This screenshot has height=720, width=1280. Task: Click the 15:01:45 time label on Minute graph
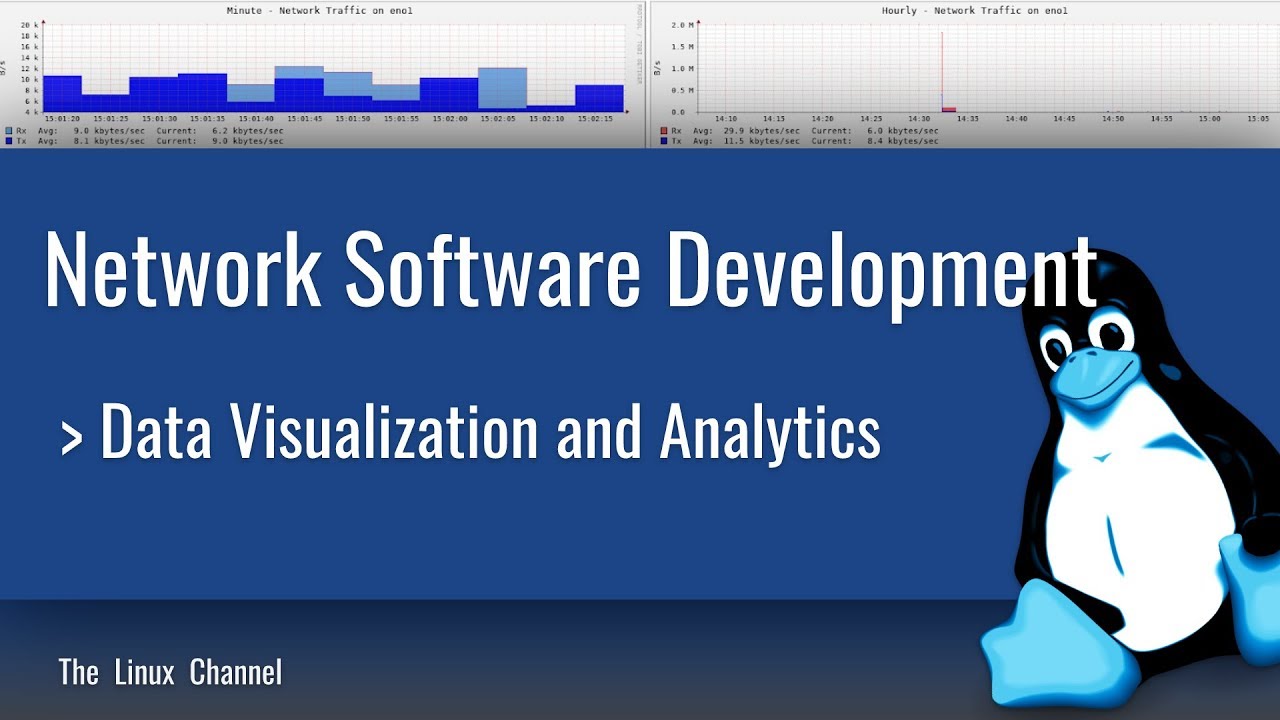[305, 118]
